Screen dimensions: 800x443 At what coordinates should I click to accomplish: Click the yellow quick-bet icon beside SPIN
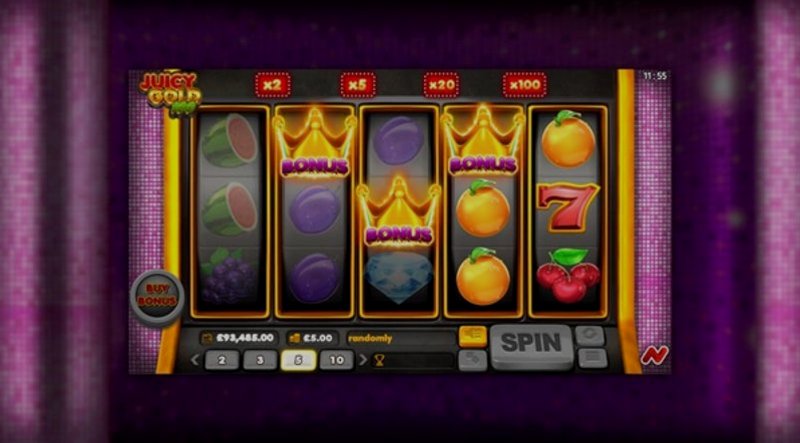tap(472, 336)
